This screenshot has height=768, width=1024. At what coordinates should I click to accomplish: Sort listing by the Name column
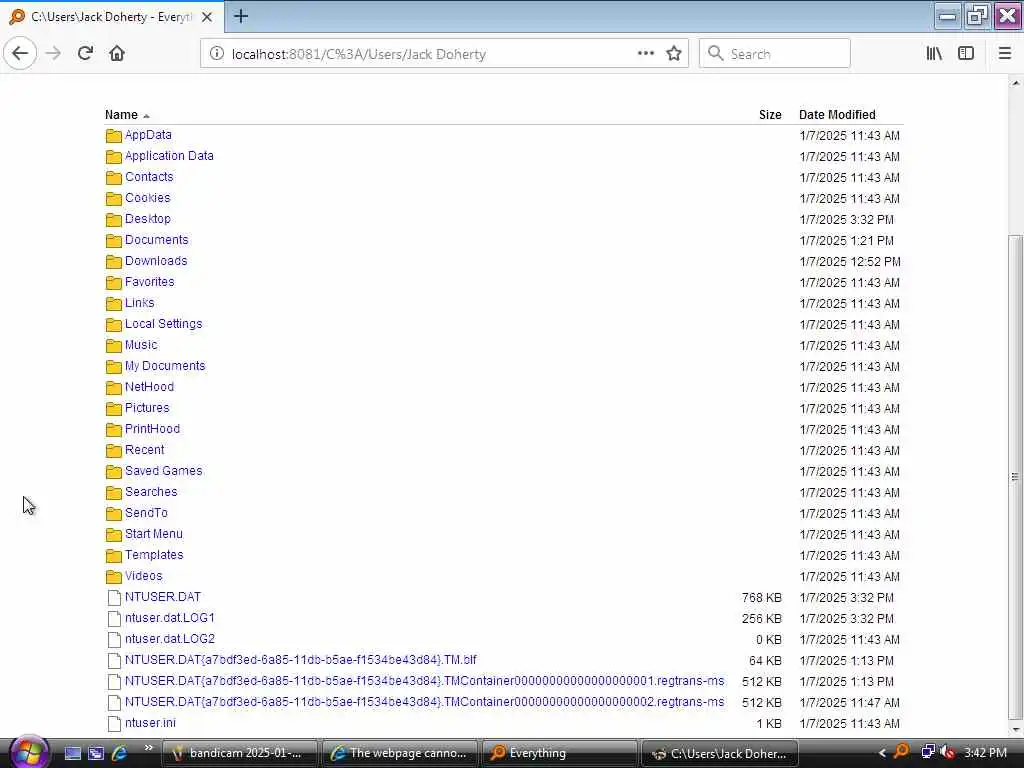click(x=121, y=115)
